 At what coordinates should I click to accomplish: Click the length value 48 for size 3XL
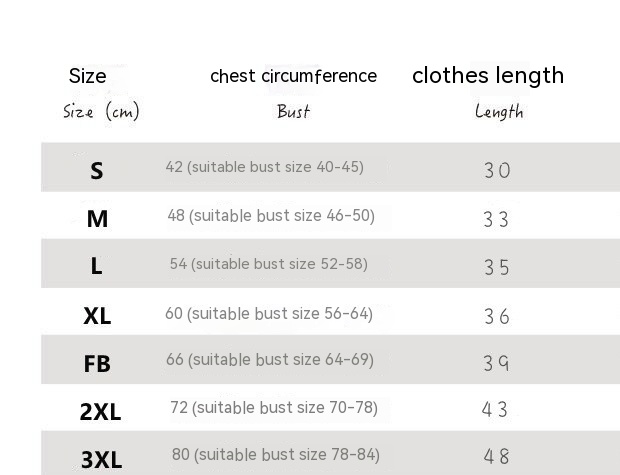click(x=497, y=457)
